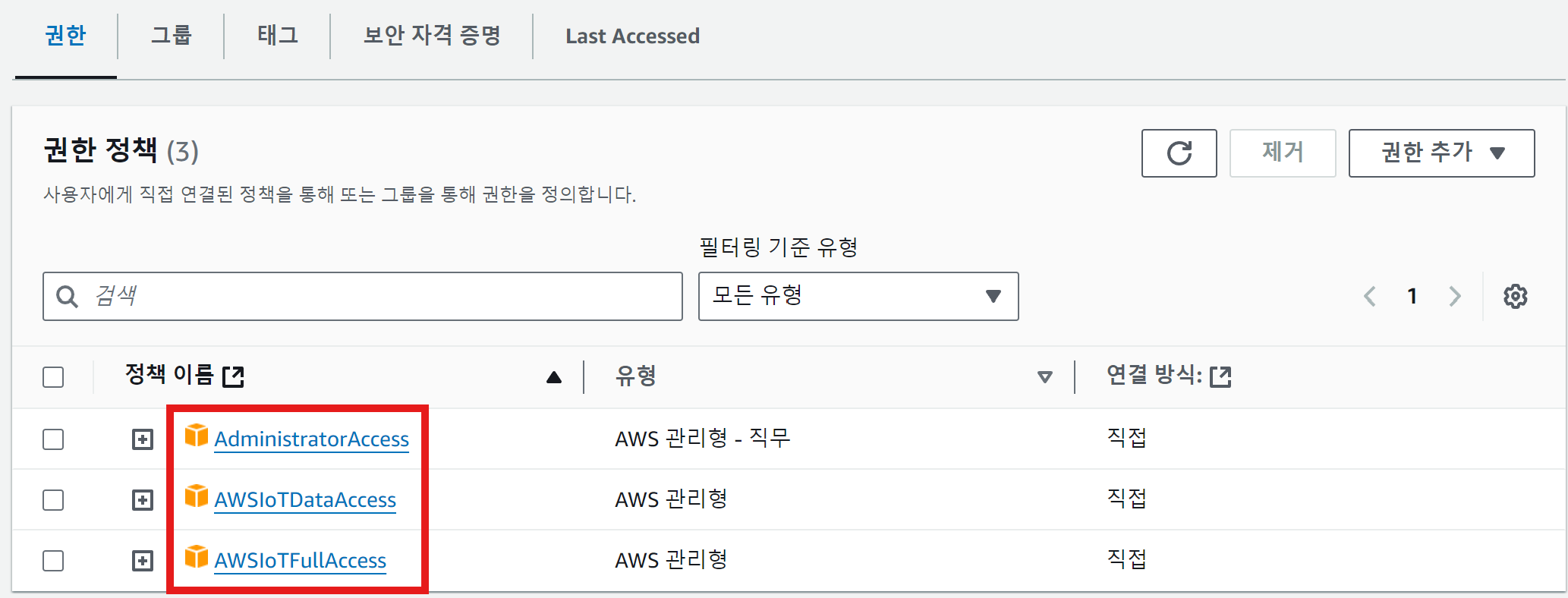1568x598 pixels.
Task: Open the Last Accessed tab
Action: [632, 36]
